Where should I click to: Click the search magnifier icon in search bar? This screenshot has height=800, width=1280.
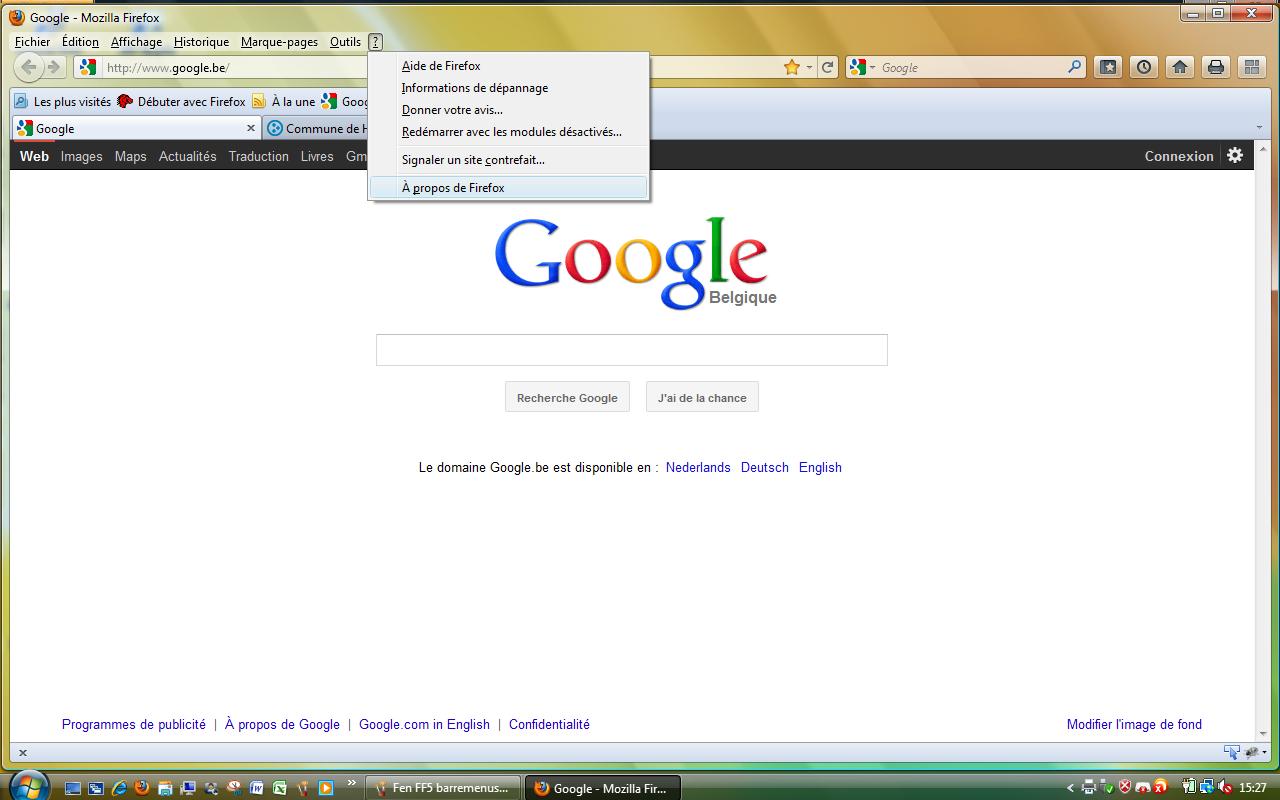pyautogui.click(x=1075, y=67)
